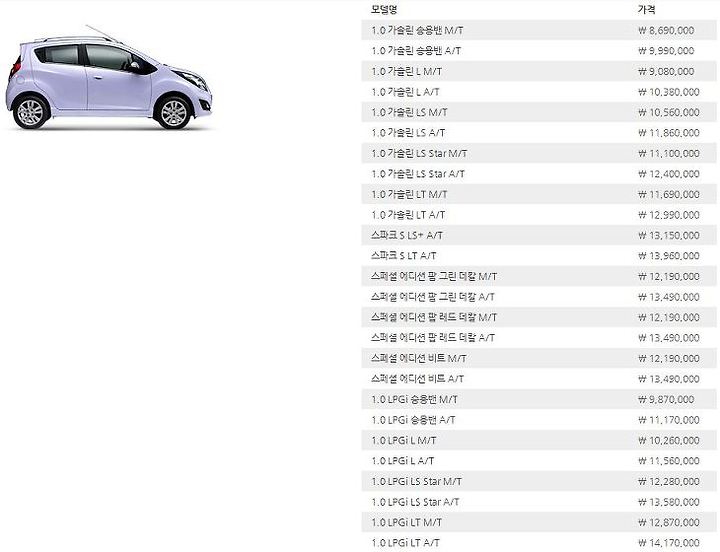The image size is (720, 552).
Task: Select the 1.0 LPGi 승용밴 M/T model name
Action: click(414, 400)
